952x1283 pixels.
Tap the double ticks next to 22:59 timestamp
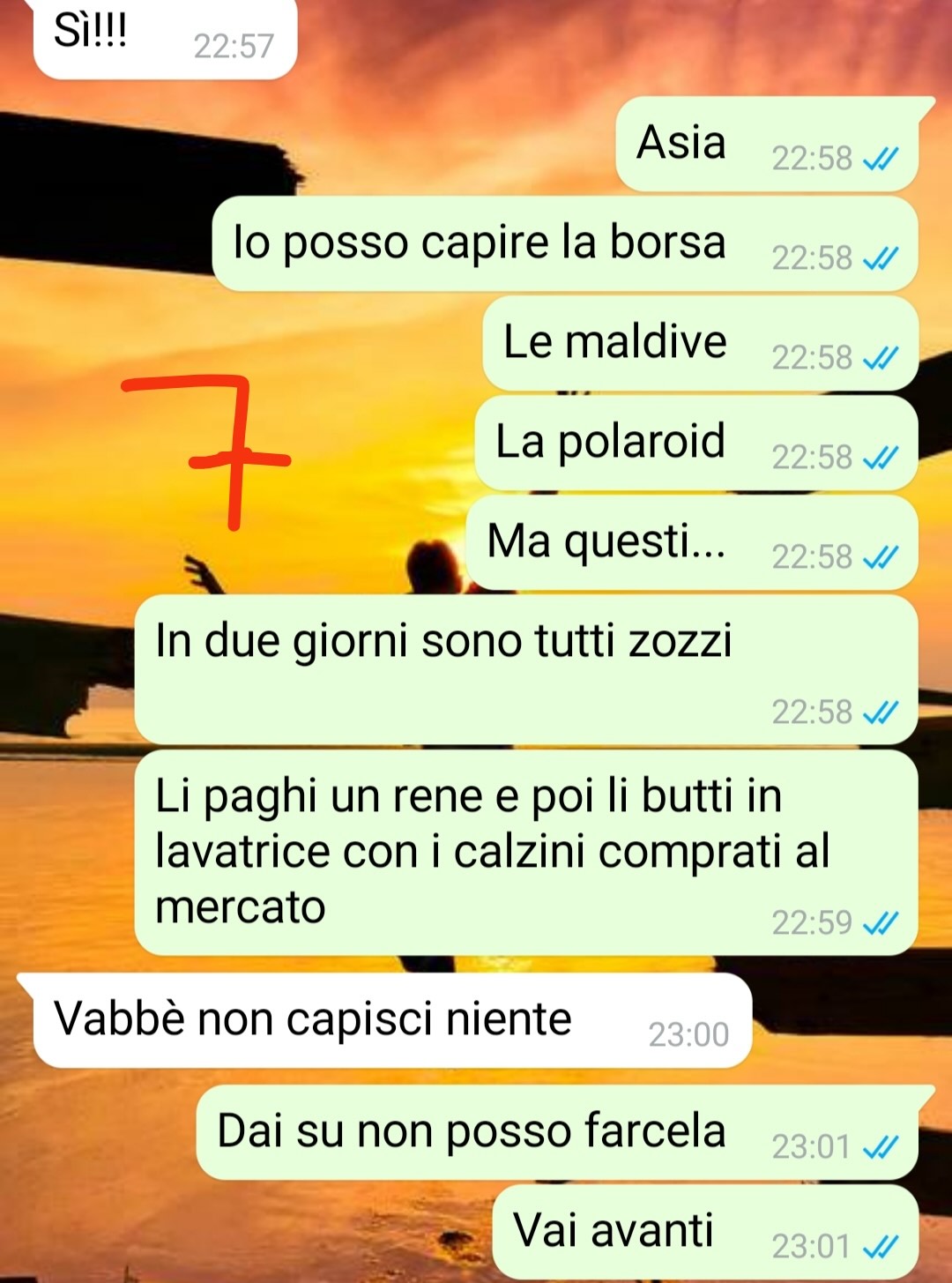(881, 923)
